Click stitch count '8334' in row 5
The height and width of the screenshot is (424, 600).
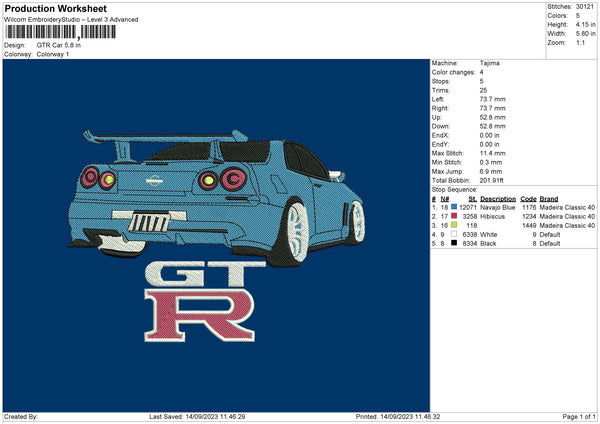470,243
